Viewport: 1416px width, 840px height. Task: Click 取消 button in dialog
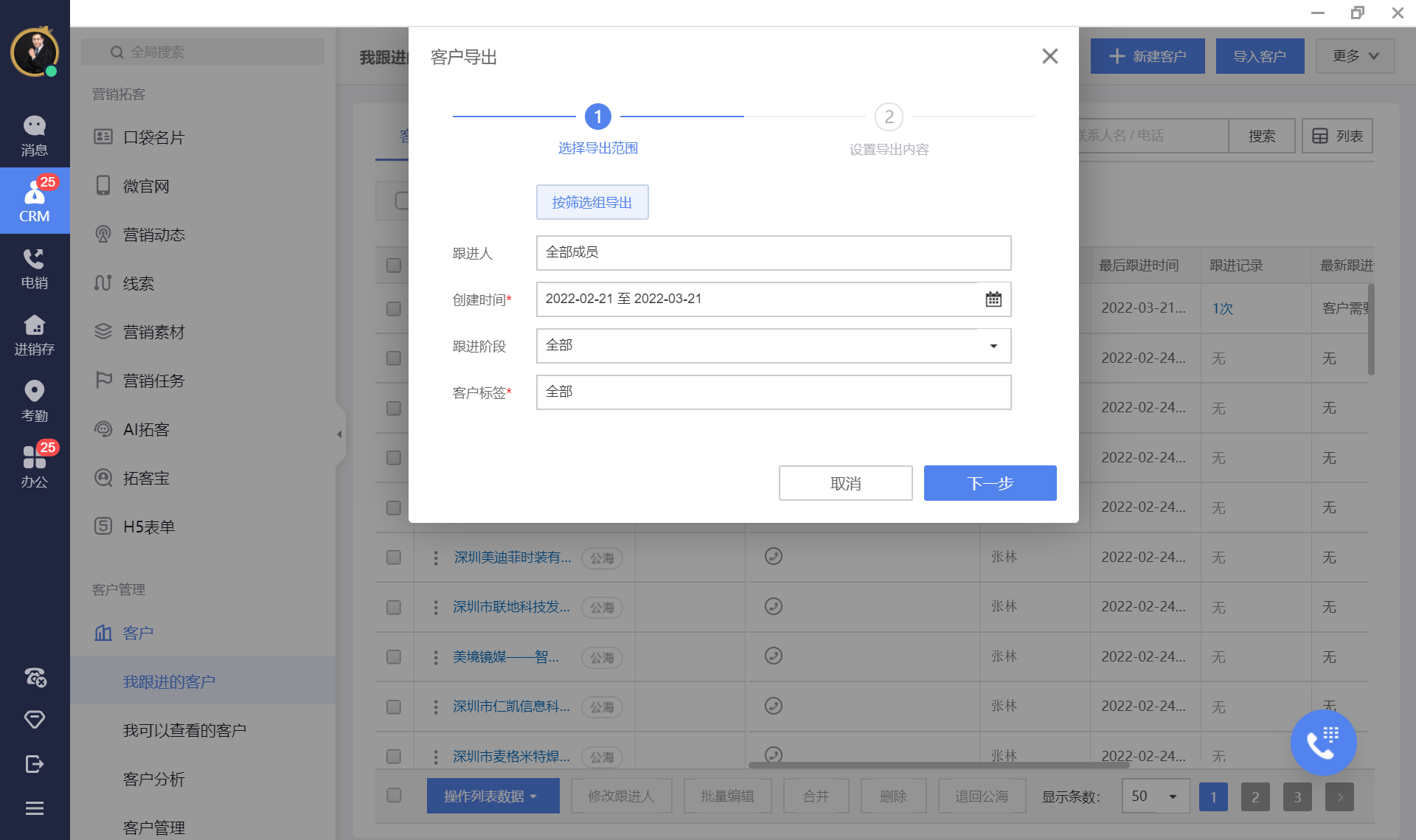tap(845, 483)
